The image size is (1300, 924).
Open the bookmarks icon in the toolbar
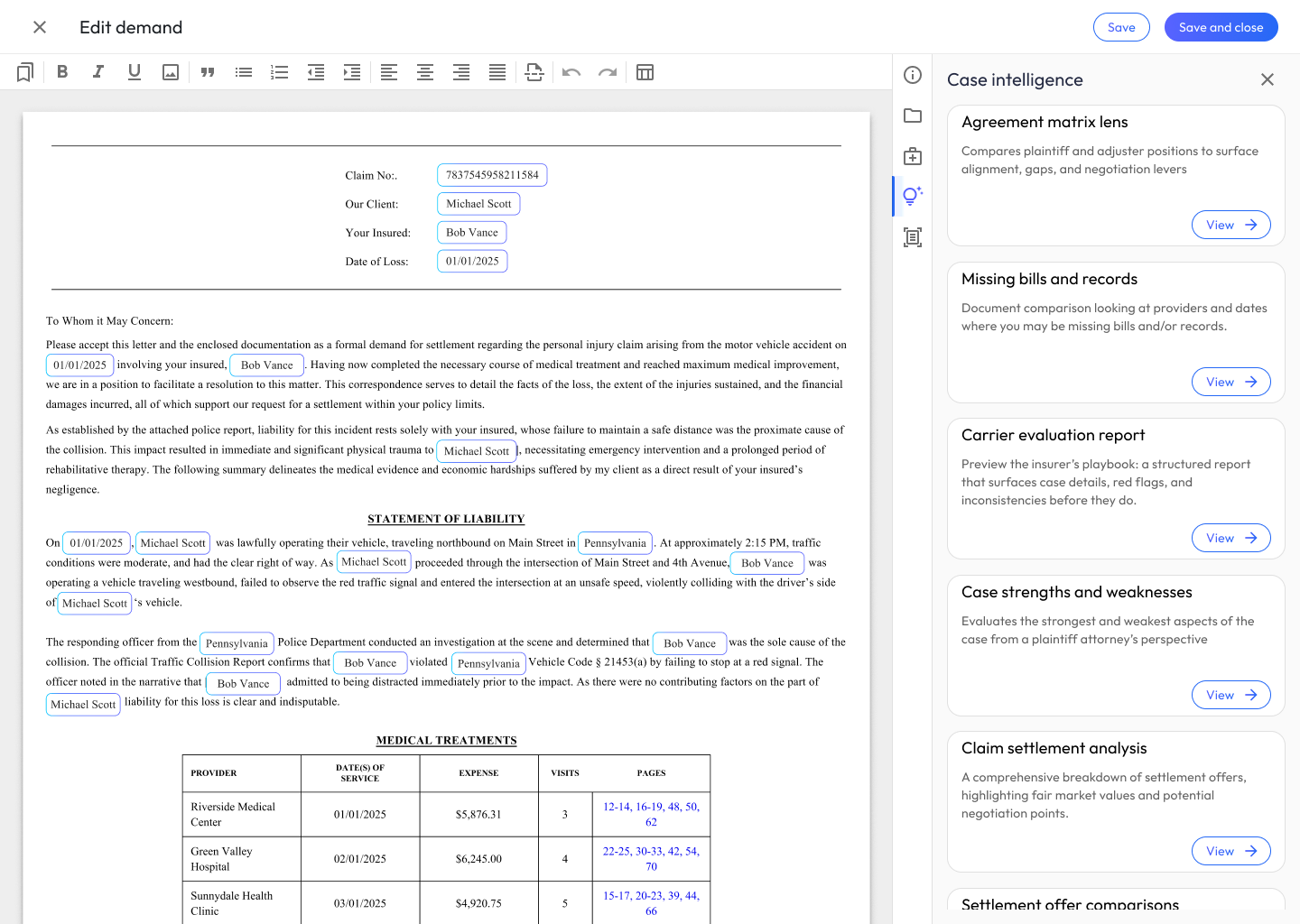pyautogui.click(x=25, y=72)
